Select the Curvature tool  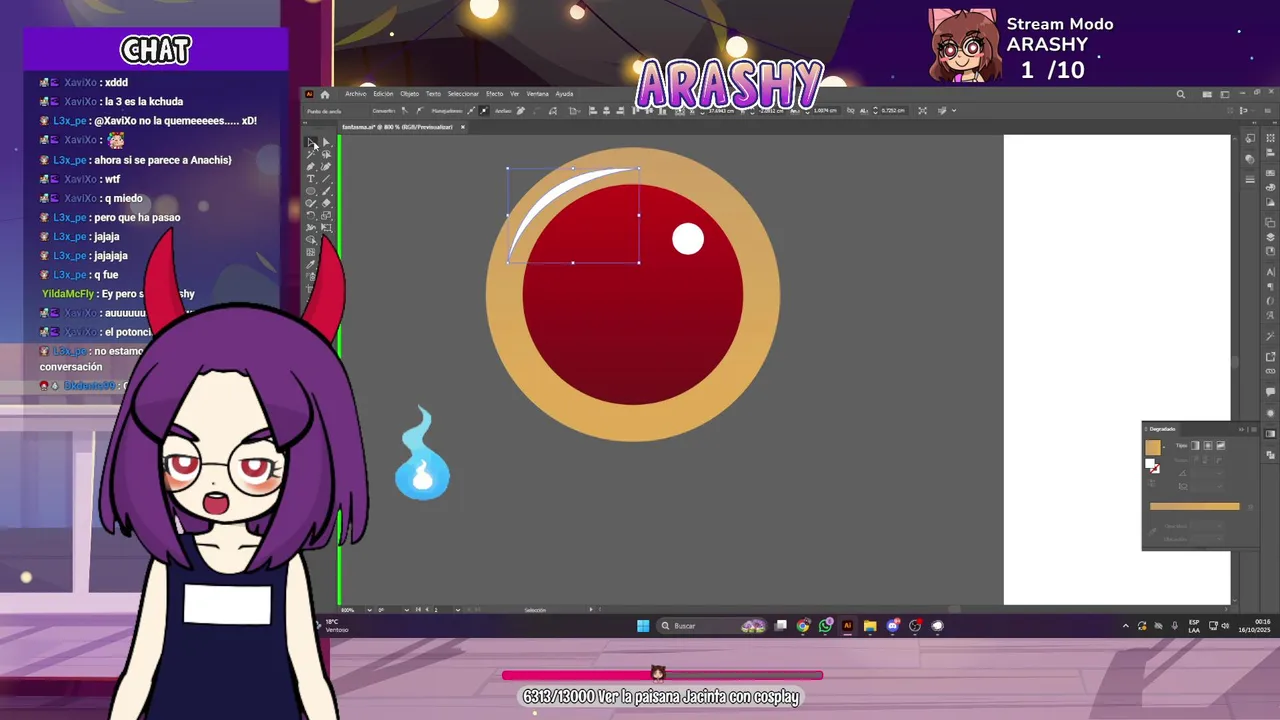(x=327, y=166)
